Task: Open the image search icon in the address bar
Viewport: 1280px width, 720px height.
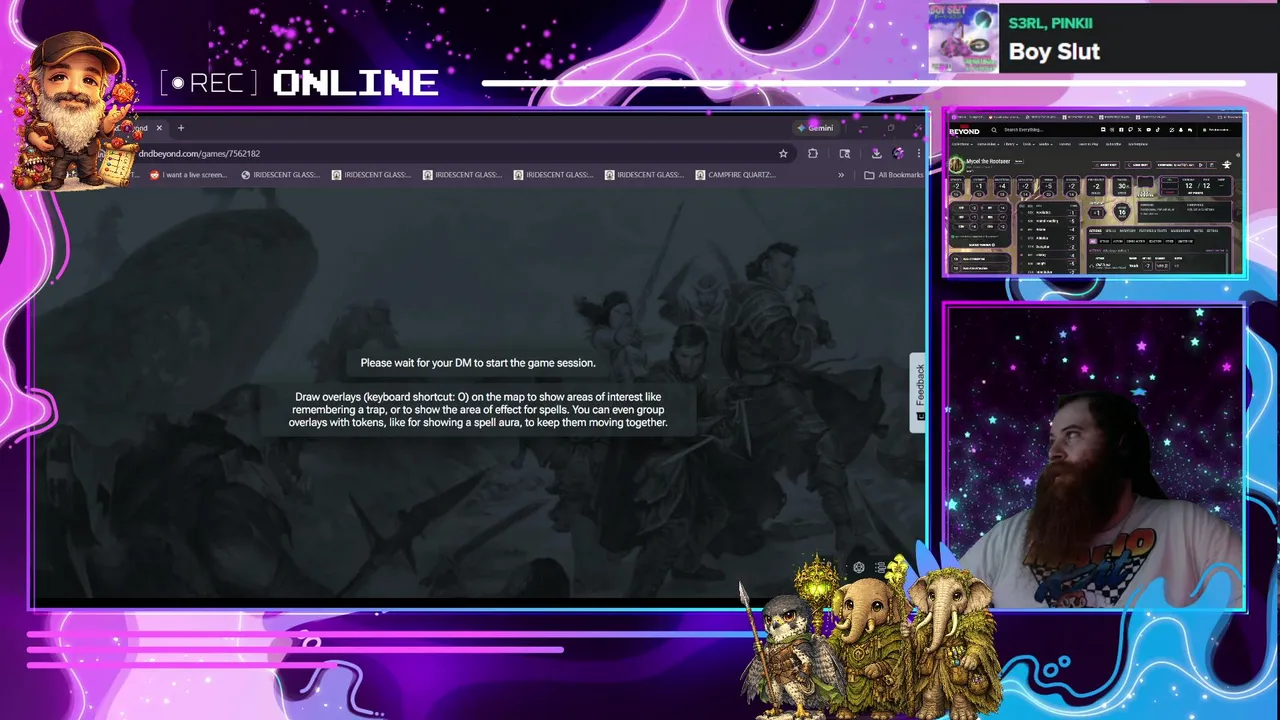Action: [x=845, y=153]
